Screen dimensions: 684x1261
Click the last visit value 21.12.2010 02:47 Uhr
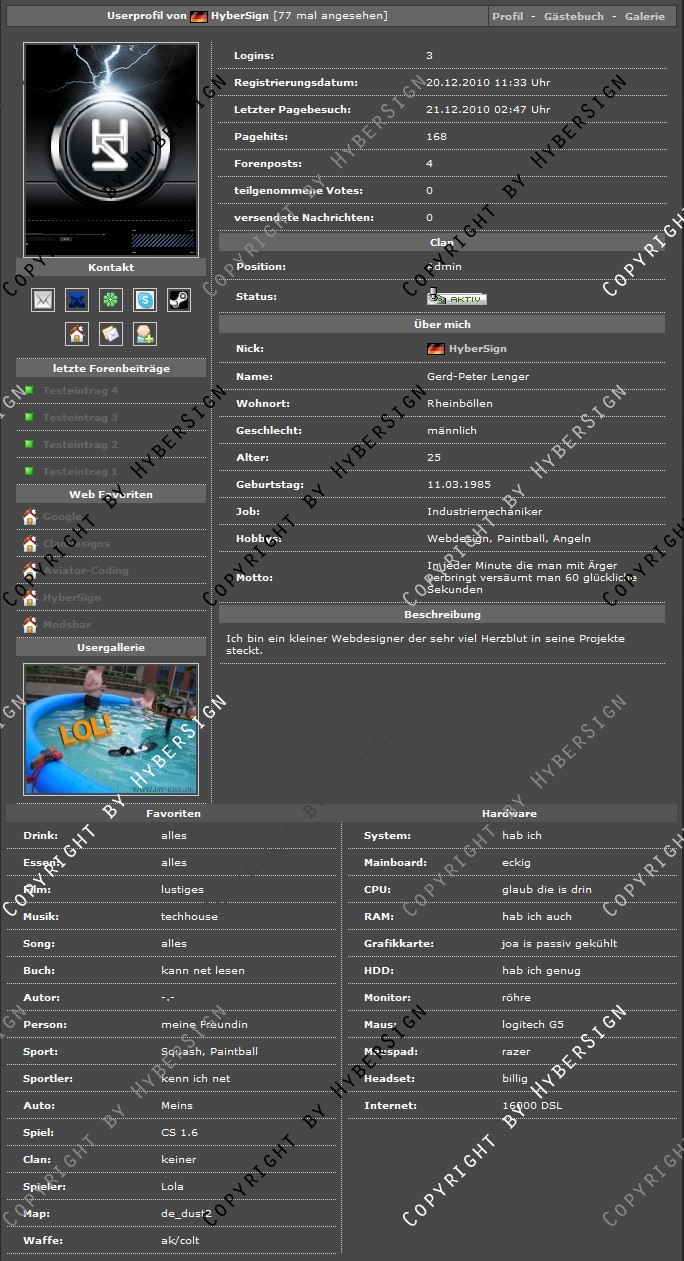488,110
